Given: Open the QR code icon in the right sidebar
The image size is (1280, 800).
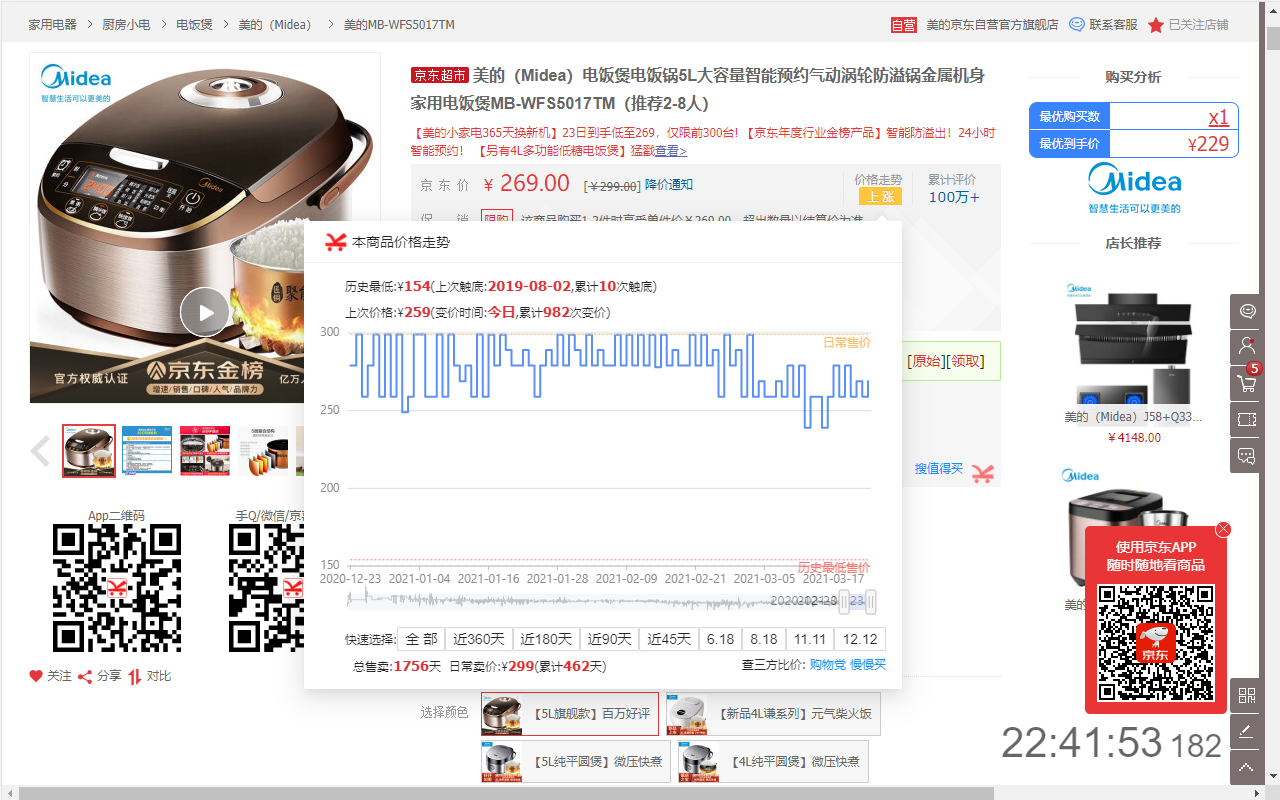Looking at the screenshot, I should pyautogui.click(x=1245, y=694).
